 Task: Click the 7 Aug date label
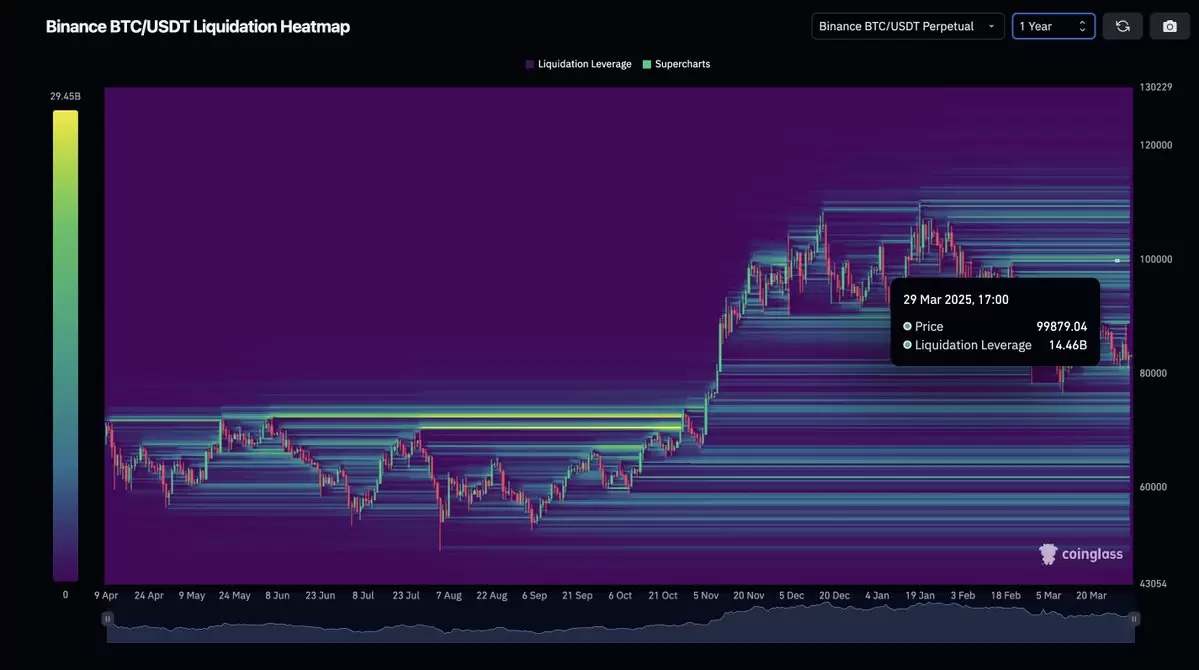(x=449, y=596)
